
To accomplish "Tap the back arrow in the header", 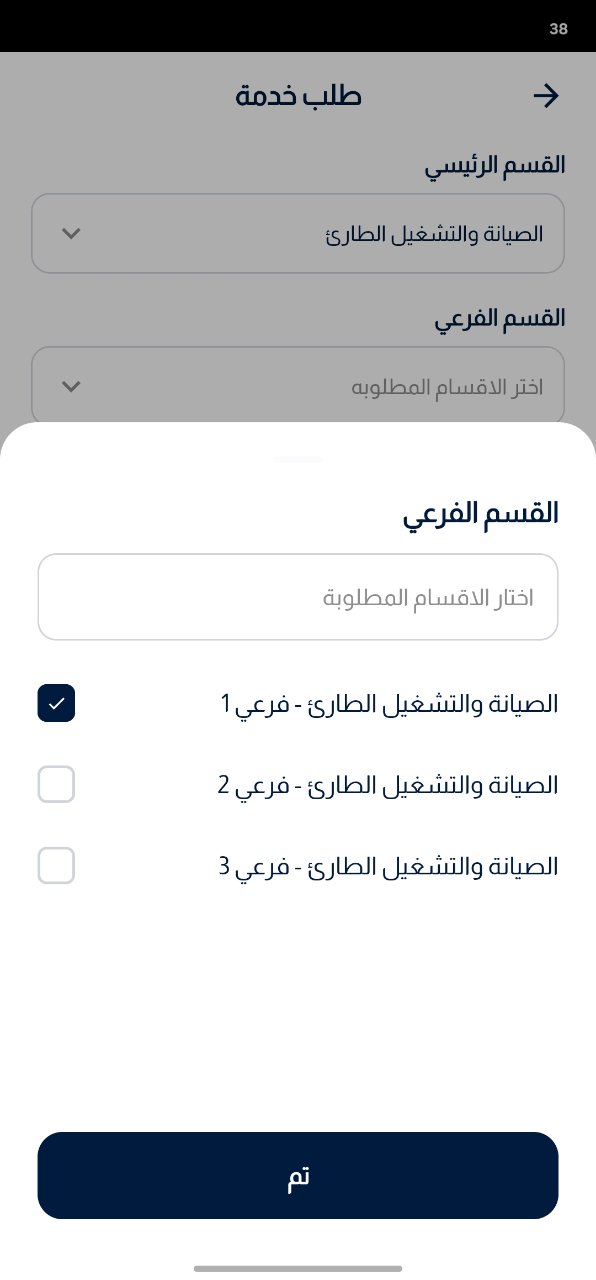I will point(545,96).
